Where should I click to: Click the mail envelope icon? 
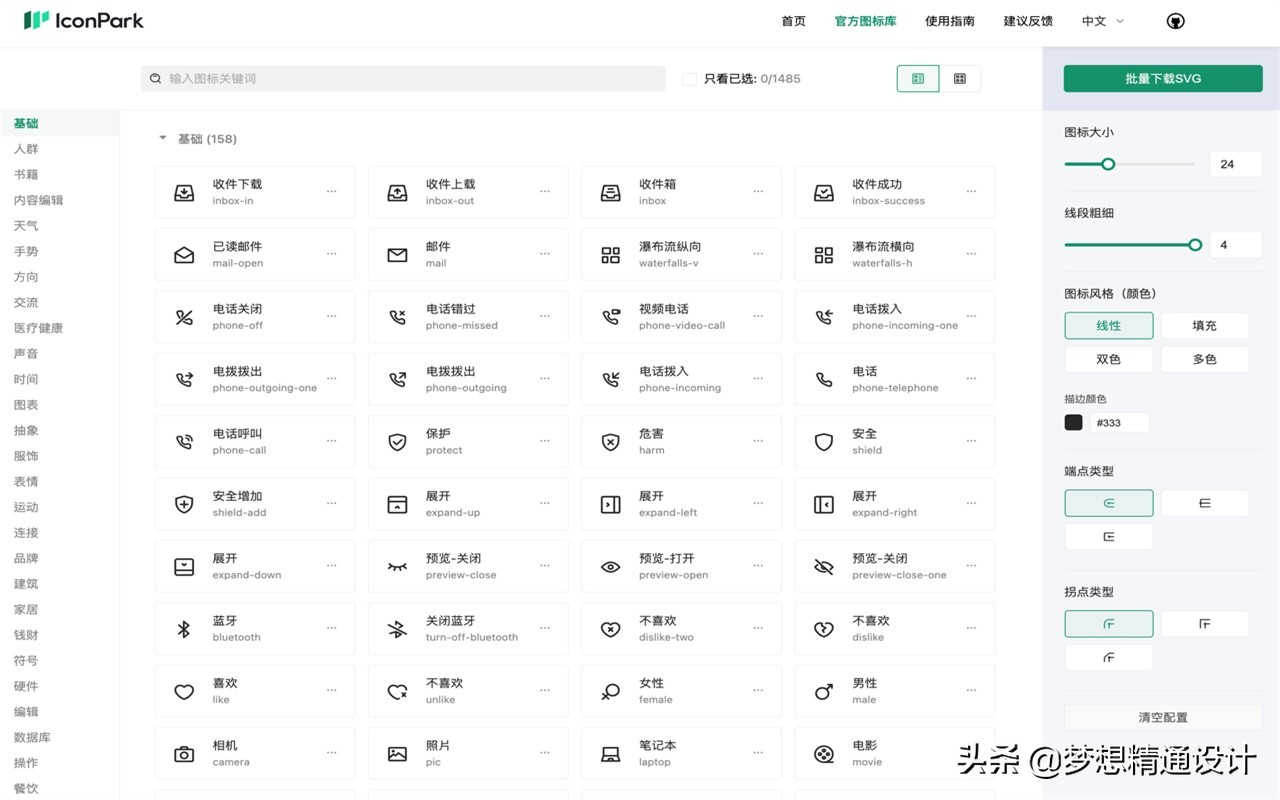coord(397,255)
